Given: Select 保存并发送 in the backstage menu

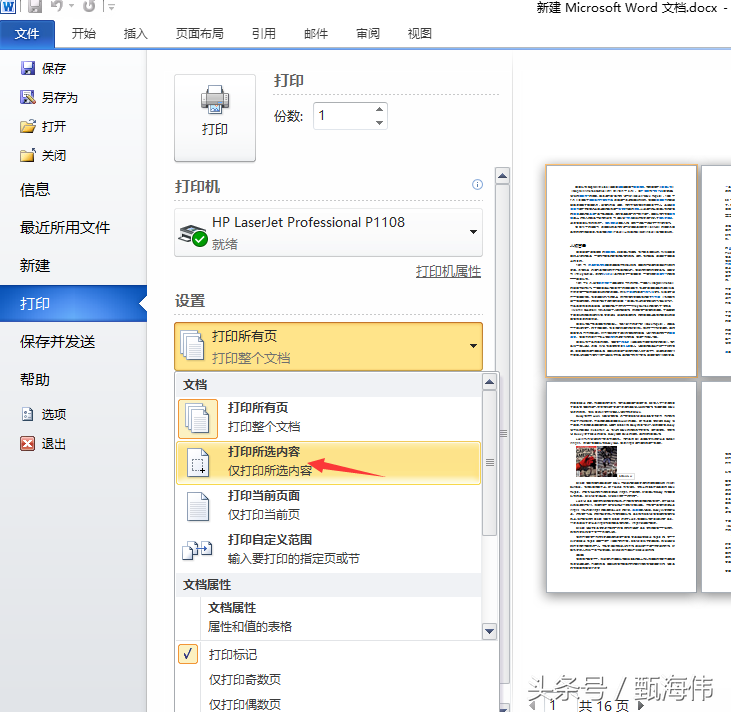Looking at the screenshot, I should 57,342.
